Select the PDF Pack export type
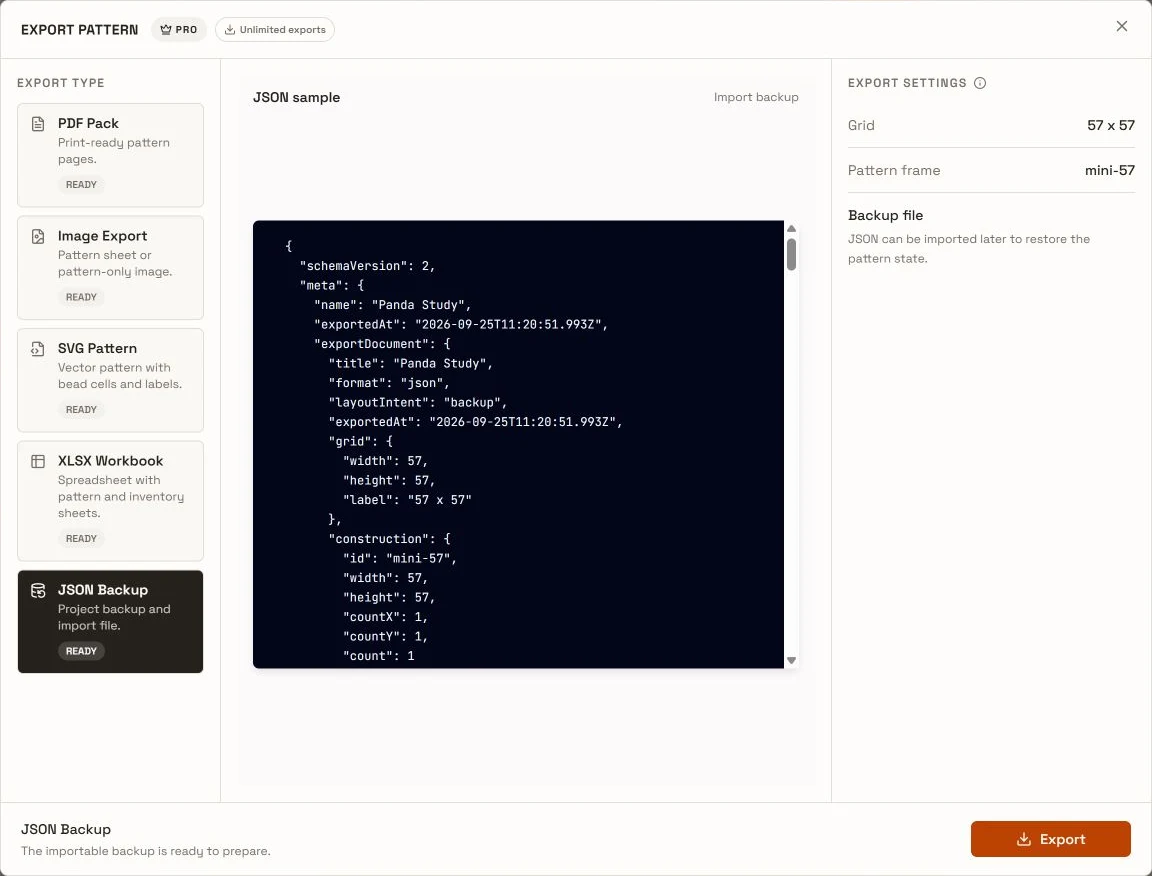 [110, 155]
